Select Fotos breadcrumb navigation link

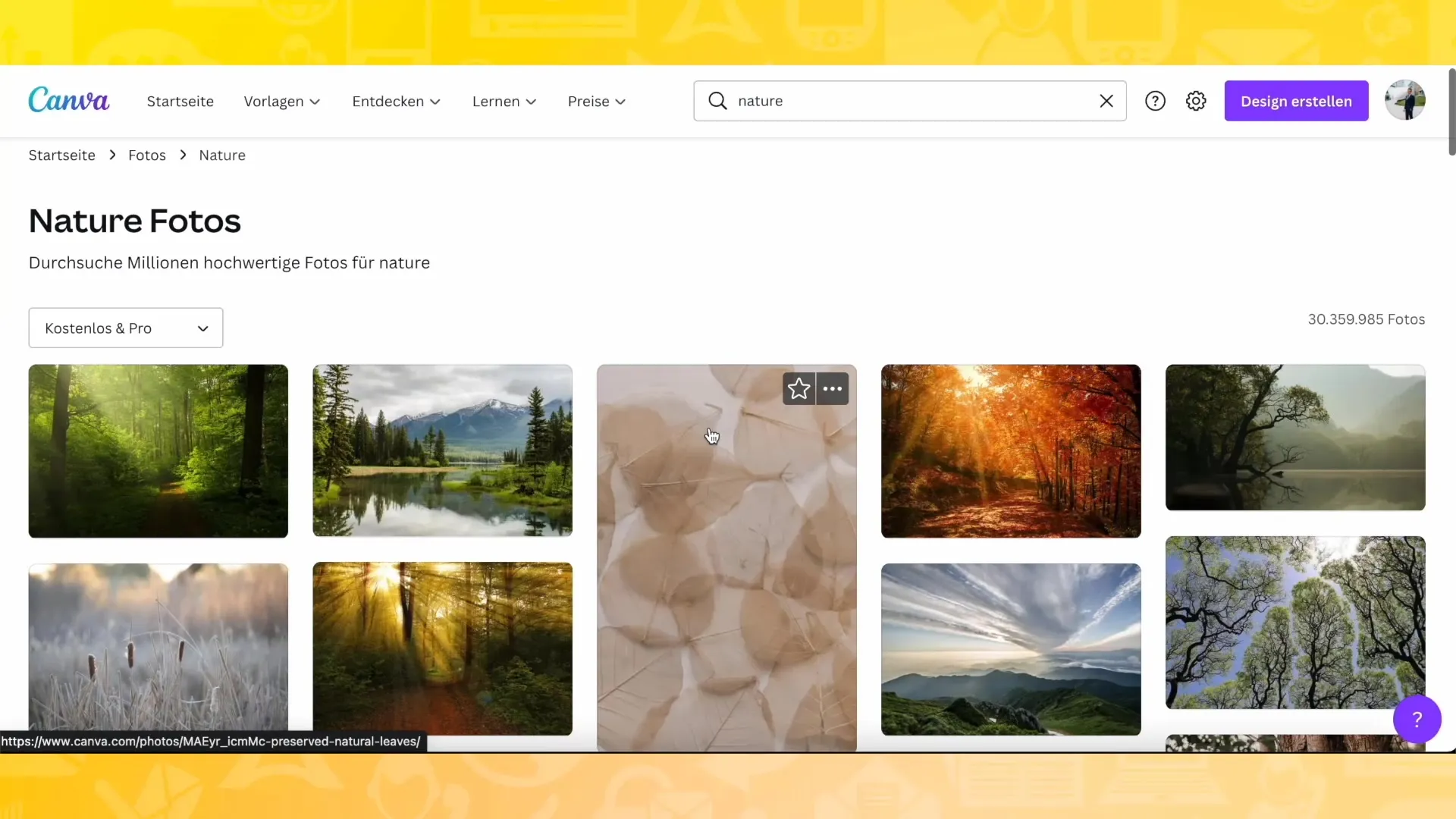point(147,155)
